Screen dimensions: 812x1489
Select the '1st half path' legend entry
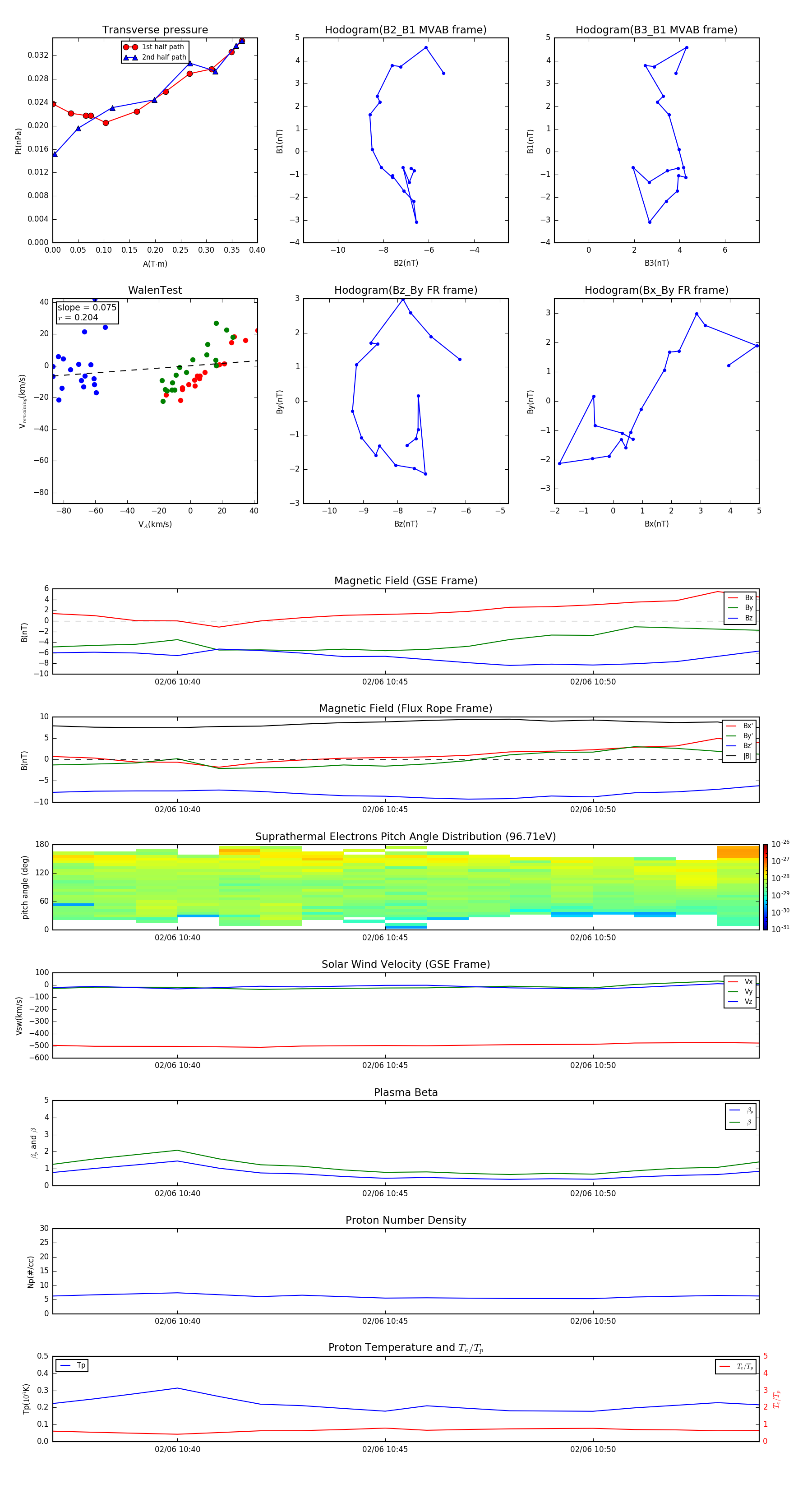click(x=154, y=47)
